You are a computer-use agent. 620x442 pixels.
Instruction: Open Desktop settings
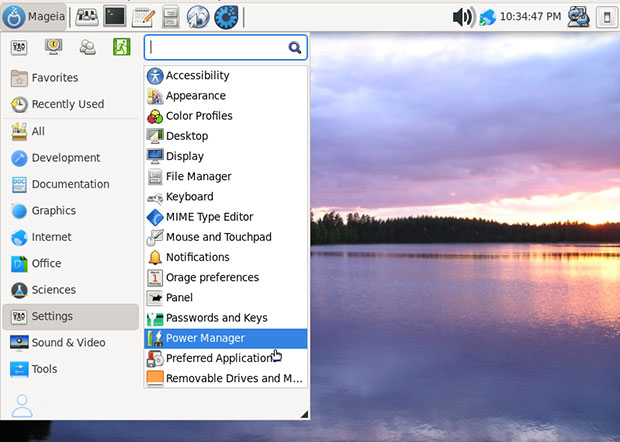(x=226, y=136)
